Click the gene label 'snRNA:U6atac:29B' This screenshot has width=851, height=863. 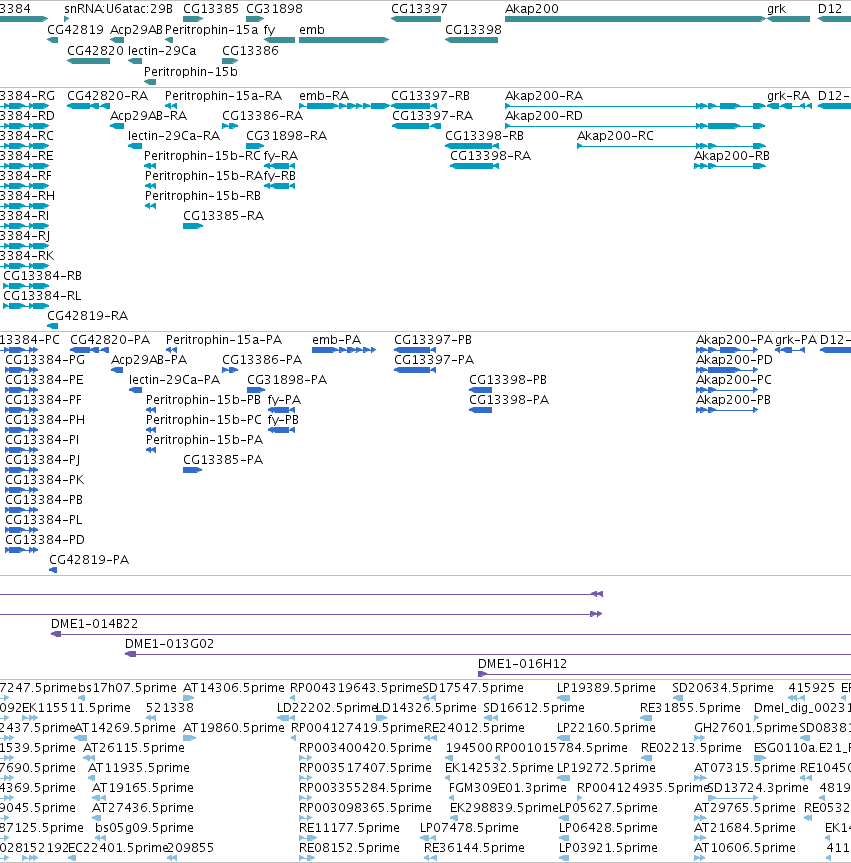pos(118,9)
